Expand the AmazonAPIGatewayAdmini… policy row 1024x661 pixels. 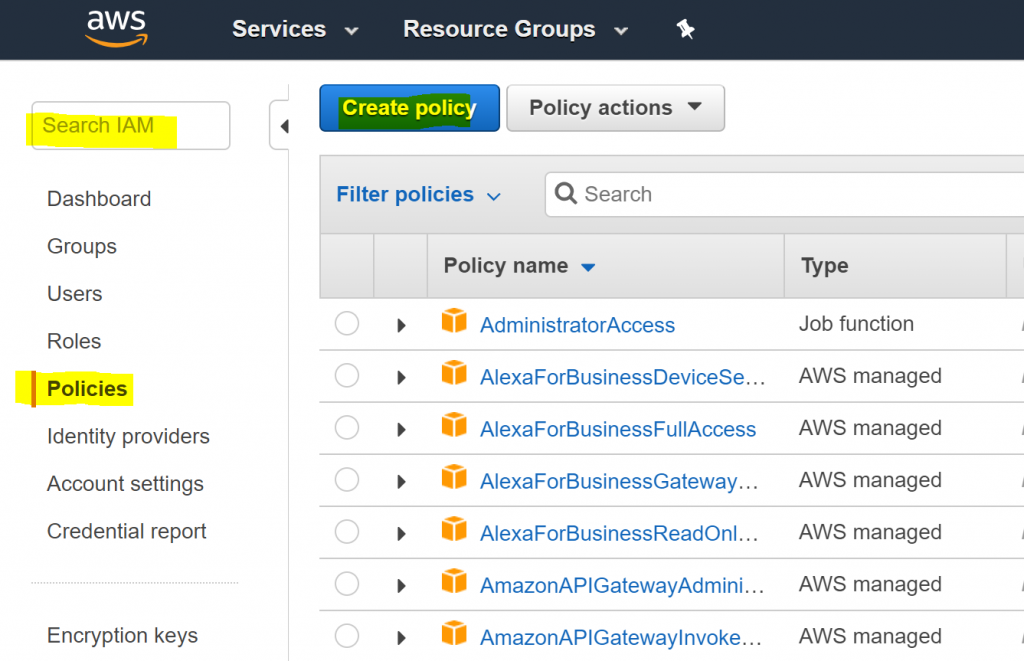tap(401, 586)
